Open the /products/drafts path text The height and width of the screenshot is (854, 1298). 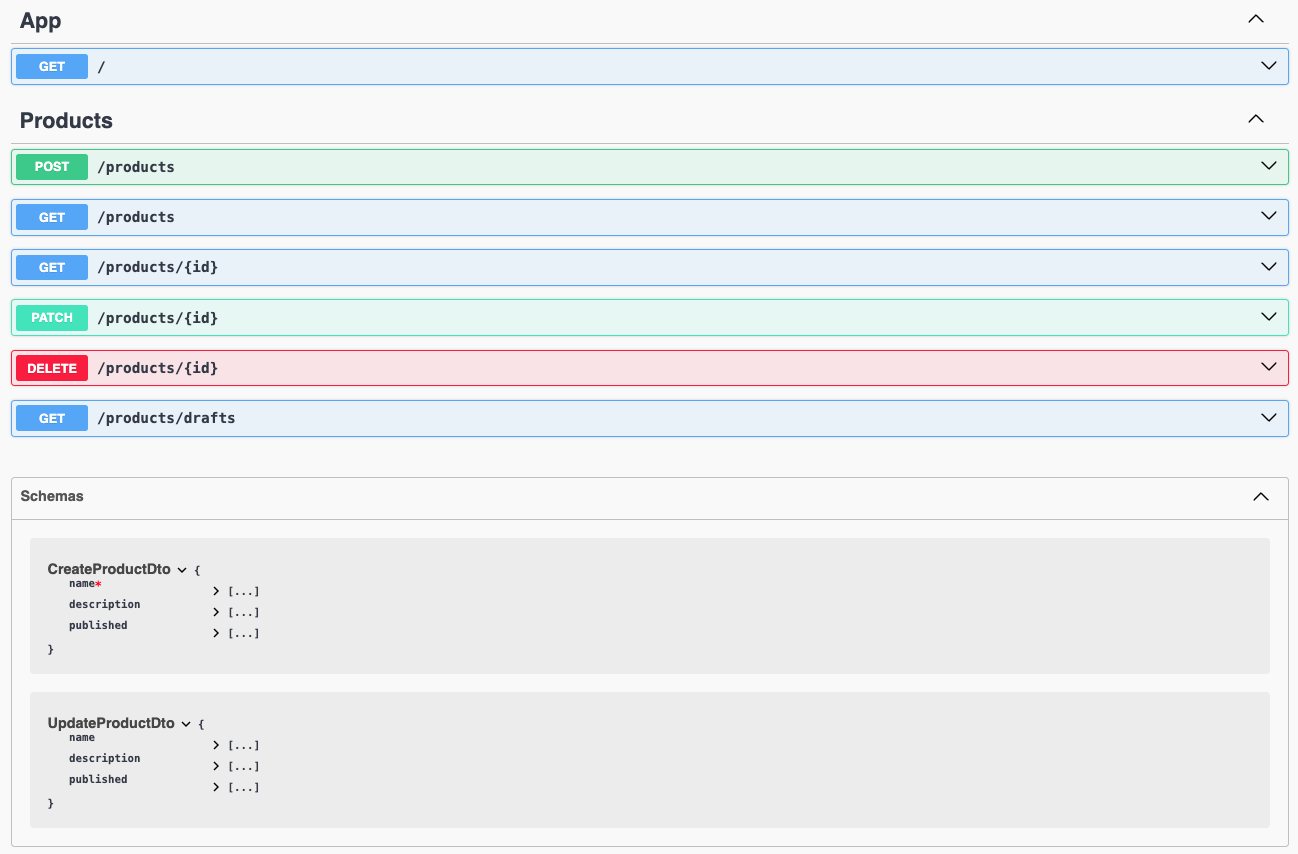[166, 418]
